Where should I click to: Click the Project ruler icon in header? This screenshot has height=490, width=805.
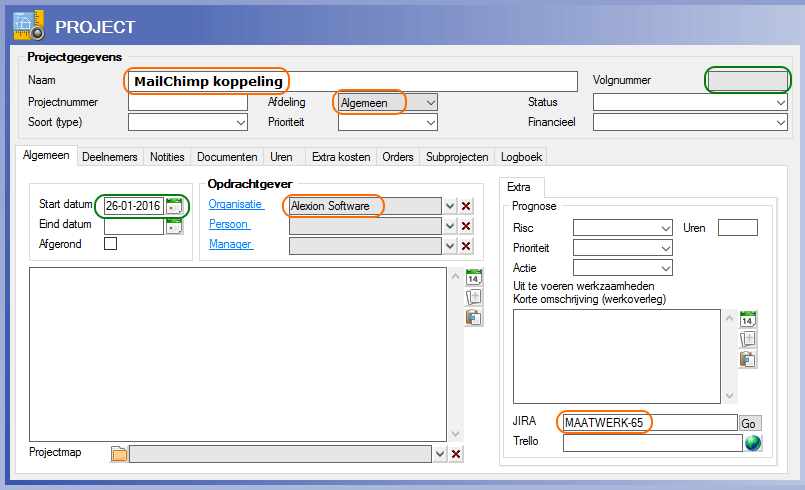pos(28,25)
